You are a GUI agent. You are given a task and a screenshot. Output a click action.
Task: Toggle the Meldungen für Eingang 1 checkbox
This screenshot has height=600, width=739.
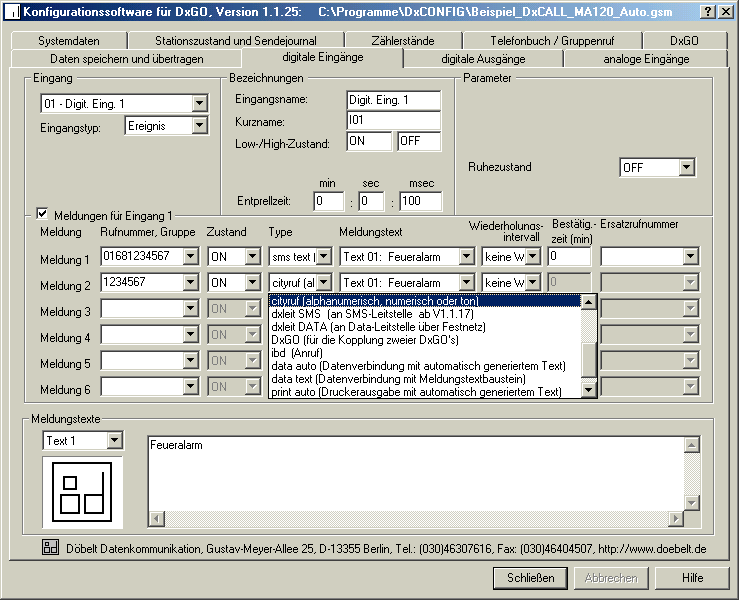[x=42, y=214]
